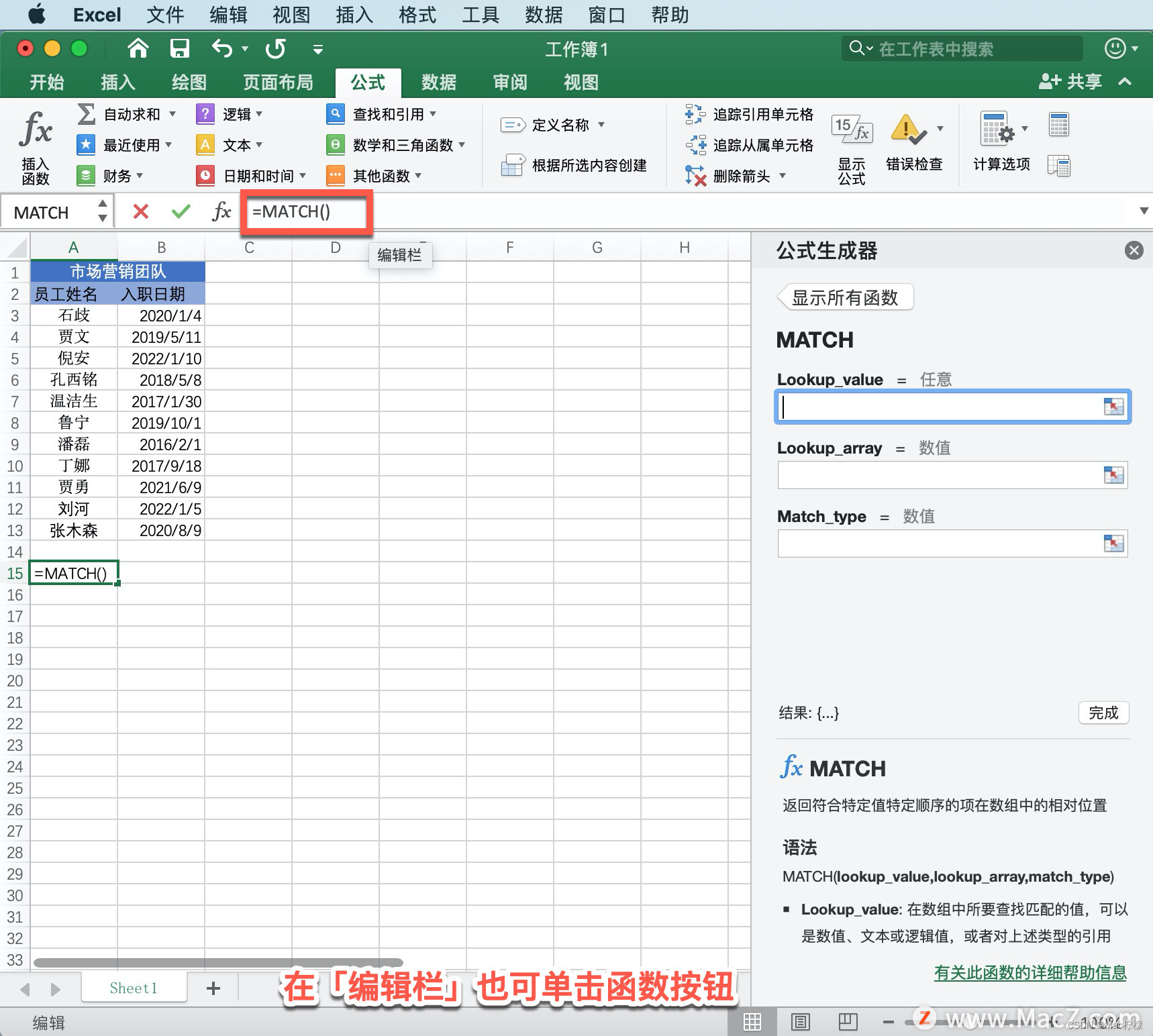The height and width of the screenshot is (1036, 1153).
Task: Click Calculate Now calculator icon
Action: tap(1059, 125)
